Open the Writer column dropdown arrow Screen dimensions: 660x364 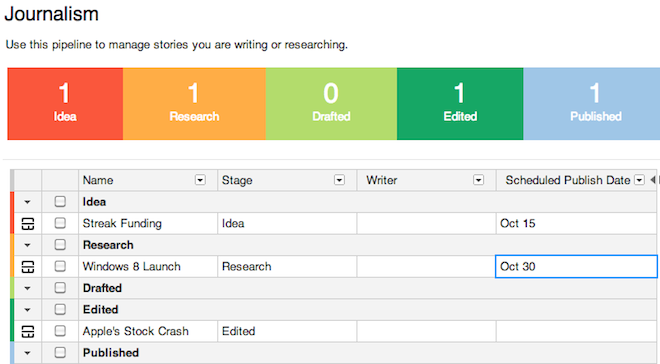(478, 180)
